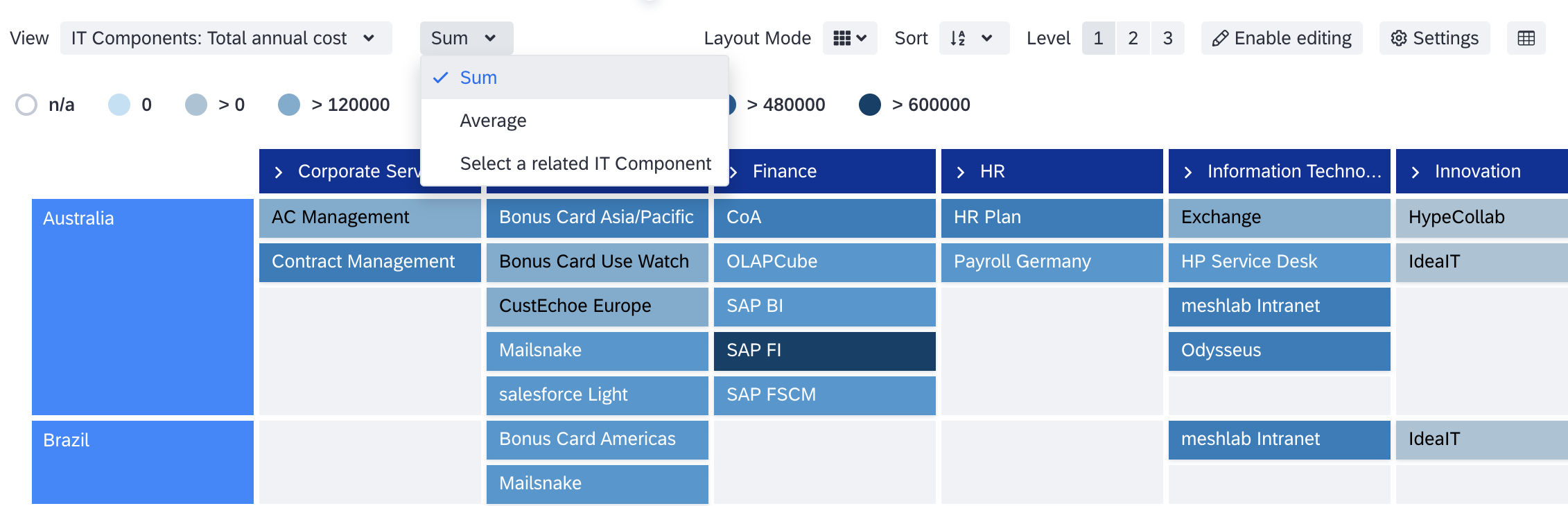Open meshlab Intranet tile in Brazil row
Viewport: 1568px width, 506px height.
[x=1280, y=439]
